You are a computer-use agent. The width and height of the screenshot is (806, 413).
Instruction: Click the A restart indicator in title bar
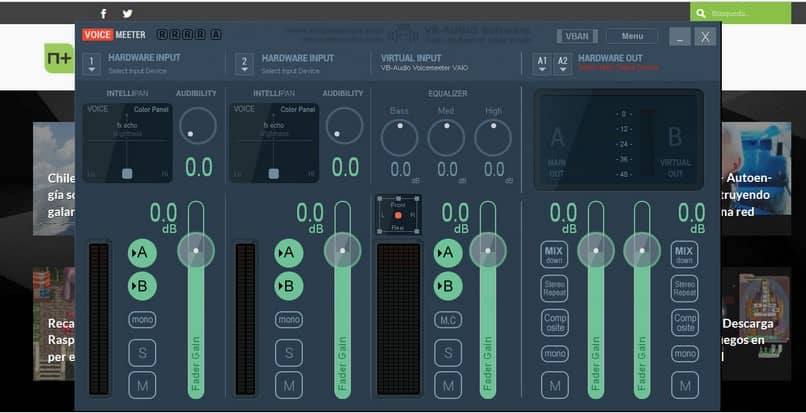[x=216, y=34]
